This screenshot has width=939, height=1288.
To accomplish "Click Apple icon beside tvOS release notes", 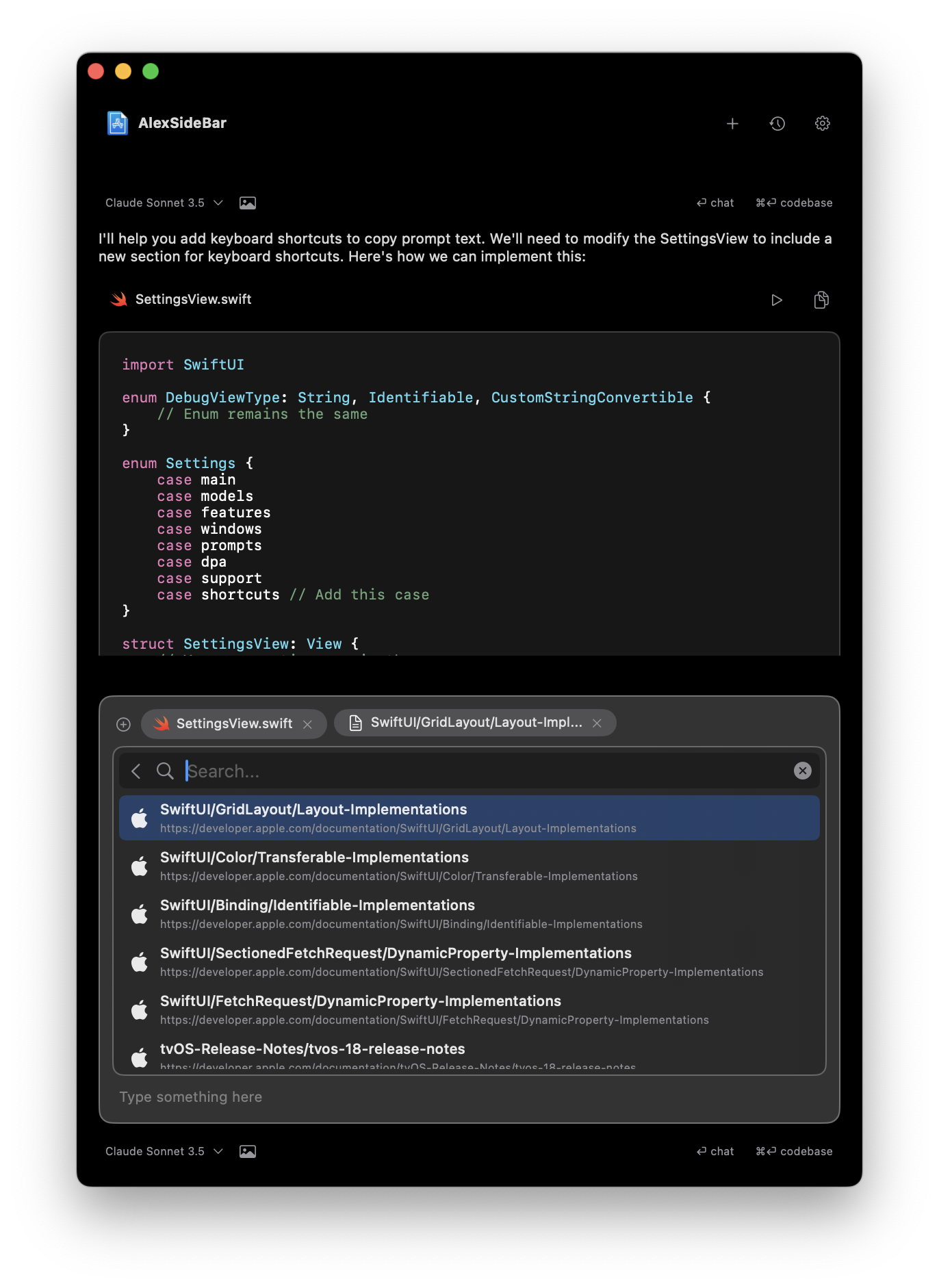I will tap(140, 1057).
